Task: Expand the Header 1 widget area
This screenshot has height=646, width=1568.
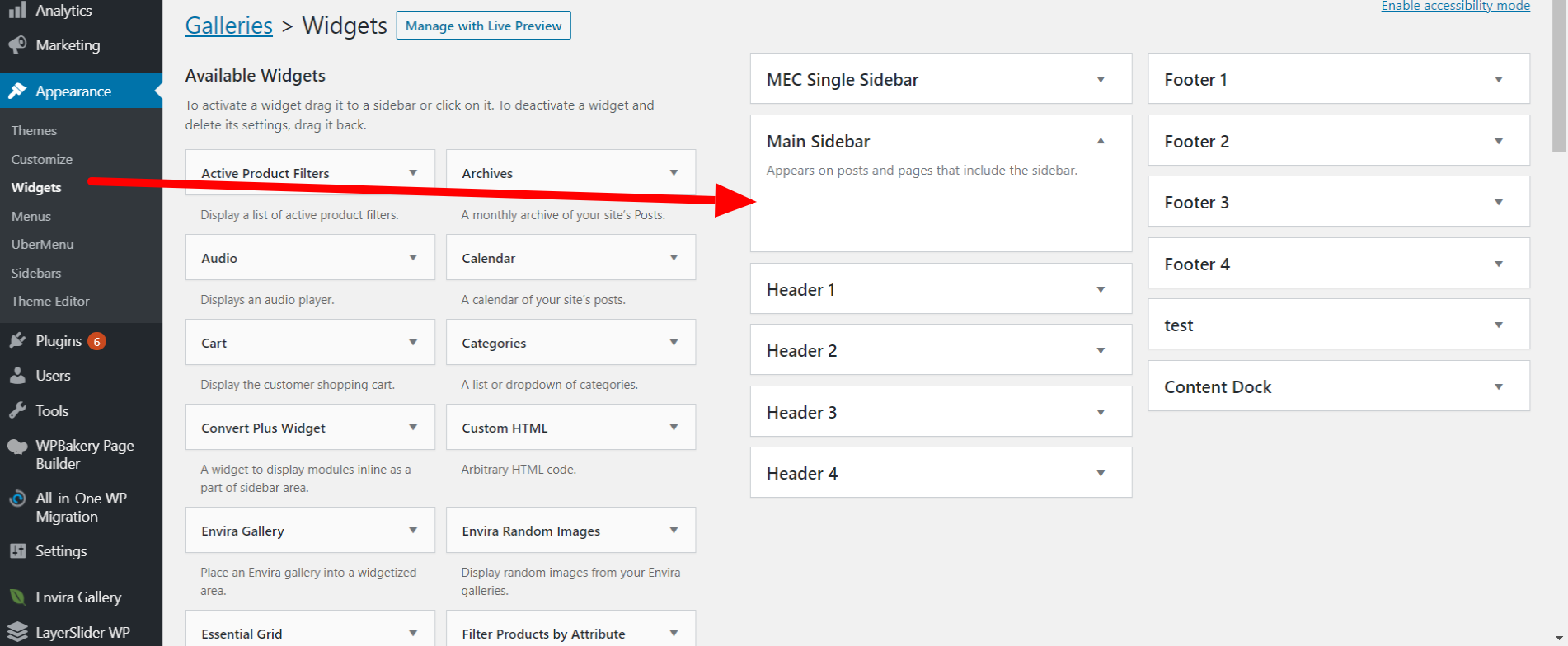Action: [x=1101, y=290]
